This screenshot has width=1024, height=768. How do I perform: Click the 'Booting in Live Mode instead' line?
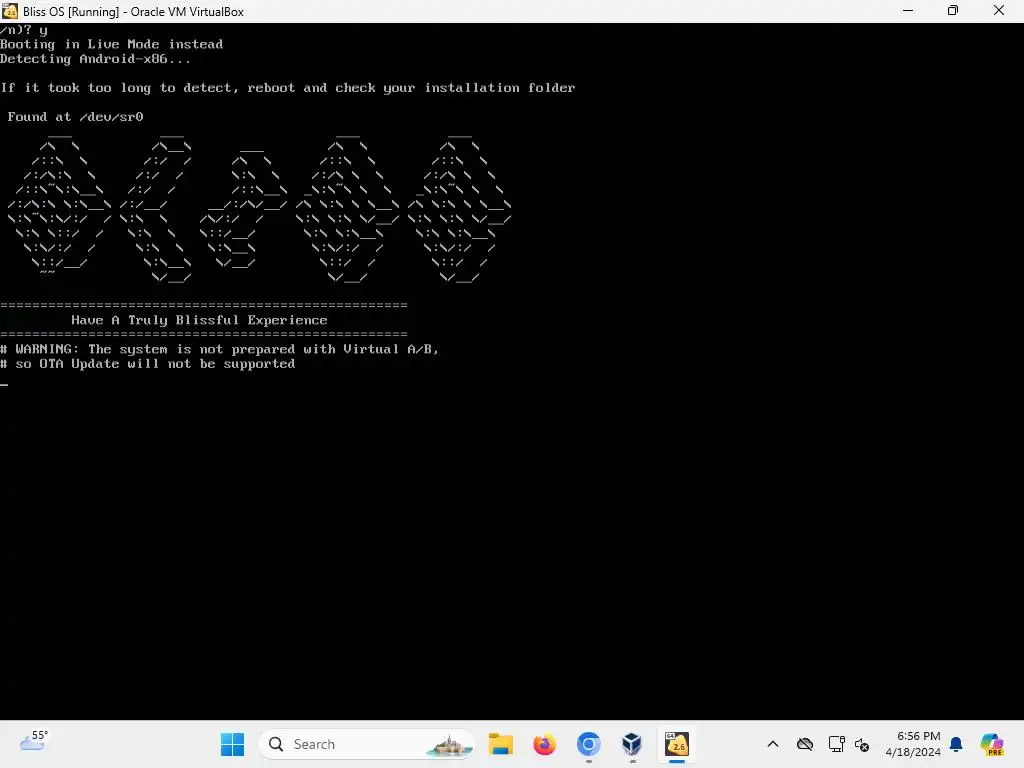[x=112, y=44]
